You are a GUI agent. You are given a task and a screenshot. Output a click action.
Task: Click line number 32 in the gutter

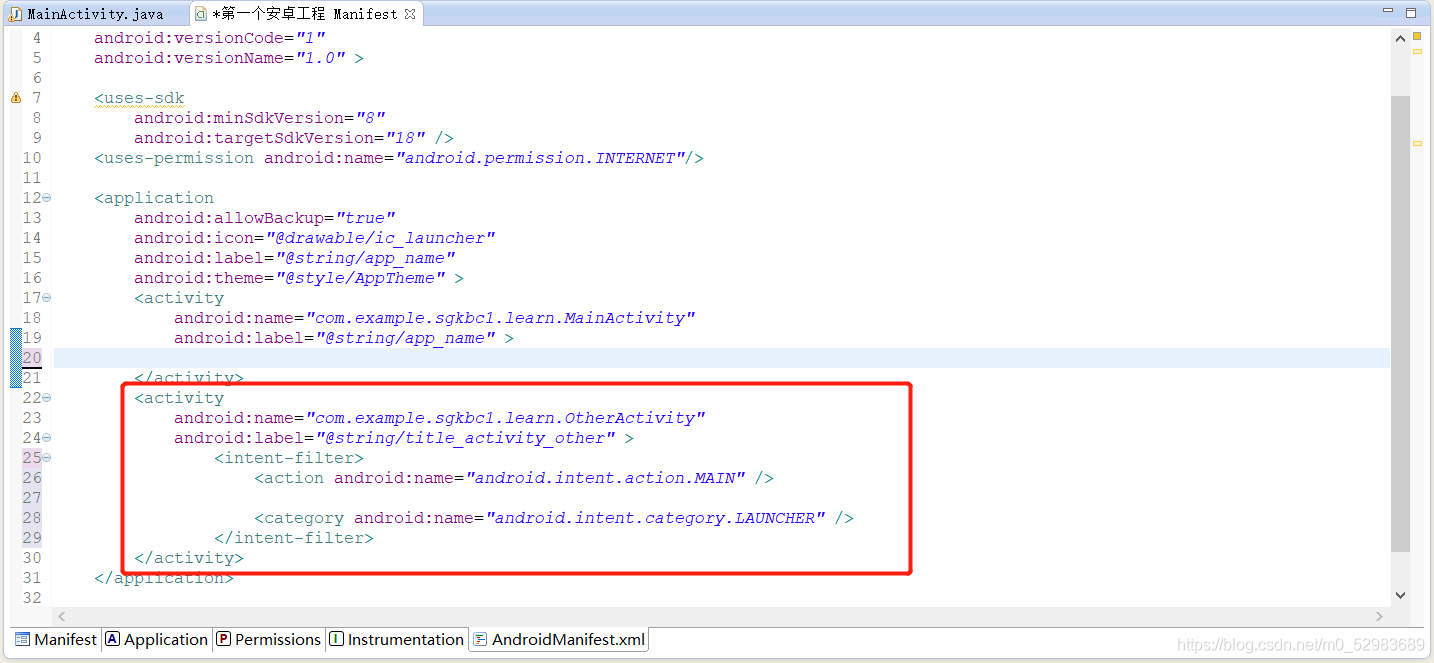click(32, 598)
